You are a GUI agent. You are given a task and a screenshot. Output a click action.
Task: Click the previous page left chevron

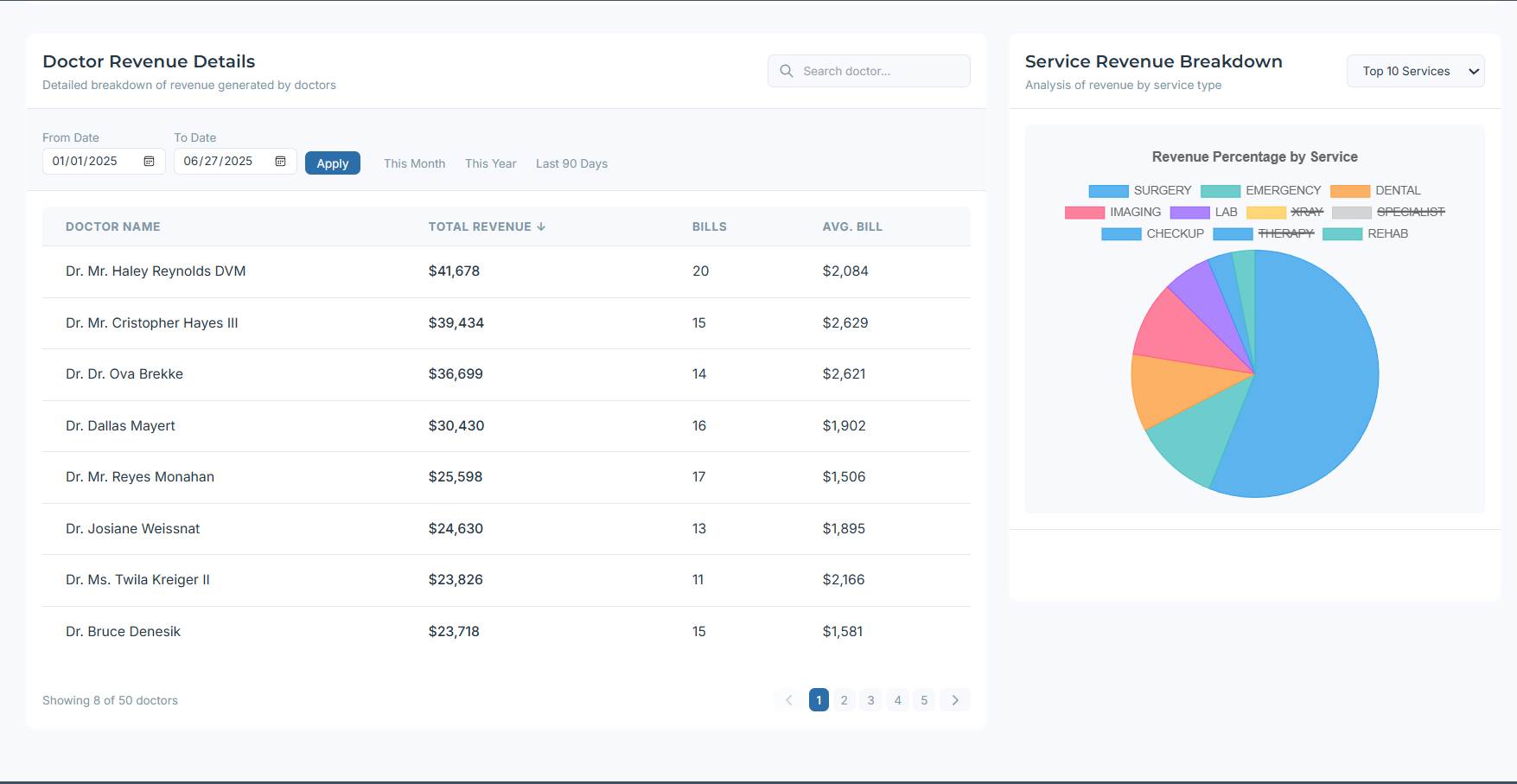pos(788,700)
